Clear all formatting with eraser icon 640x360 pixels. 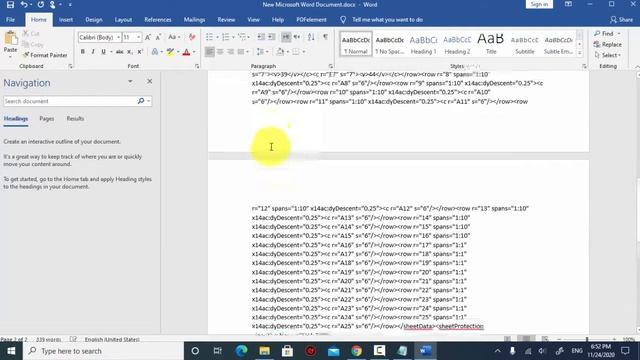pyautogui.click(x=192, y=38)
